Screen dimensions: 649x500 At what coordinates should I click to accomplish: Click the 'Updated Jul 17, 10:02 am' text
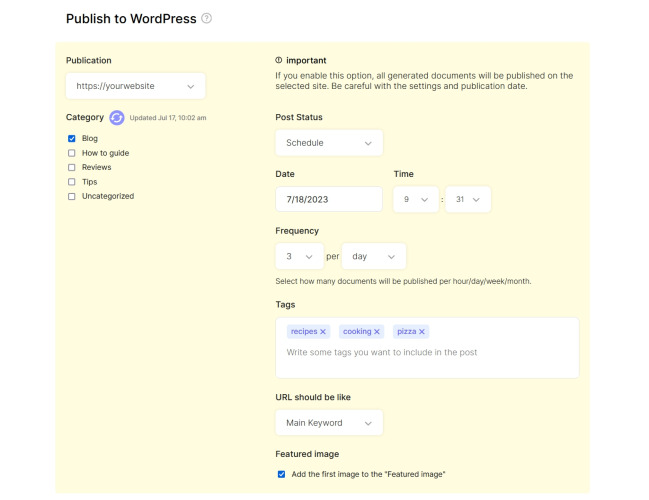[x=168, y=118]
